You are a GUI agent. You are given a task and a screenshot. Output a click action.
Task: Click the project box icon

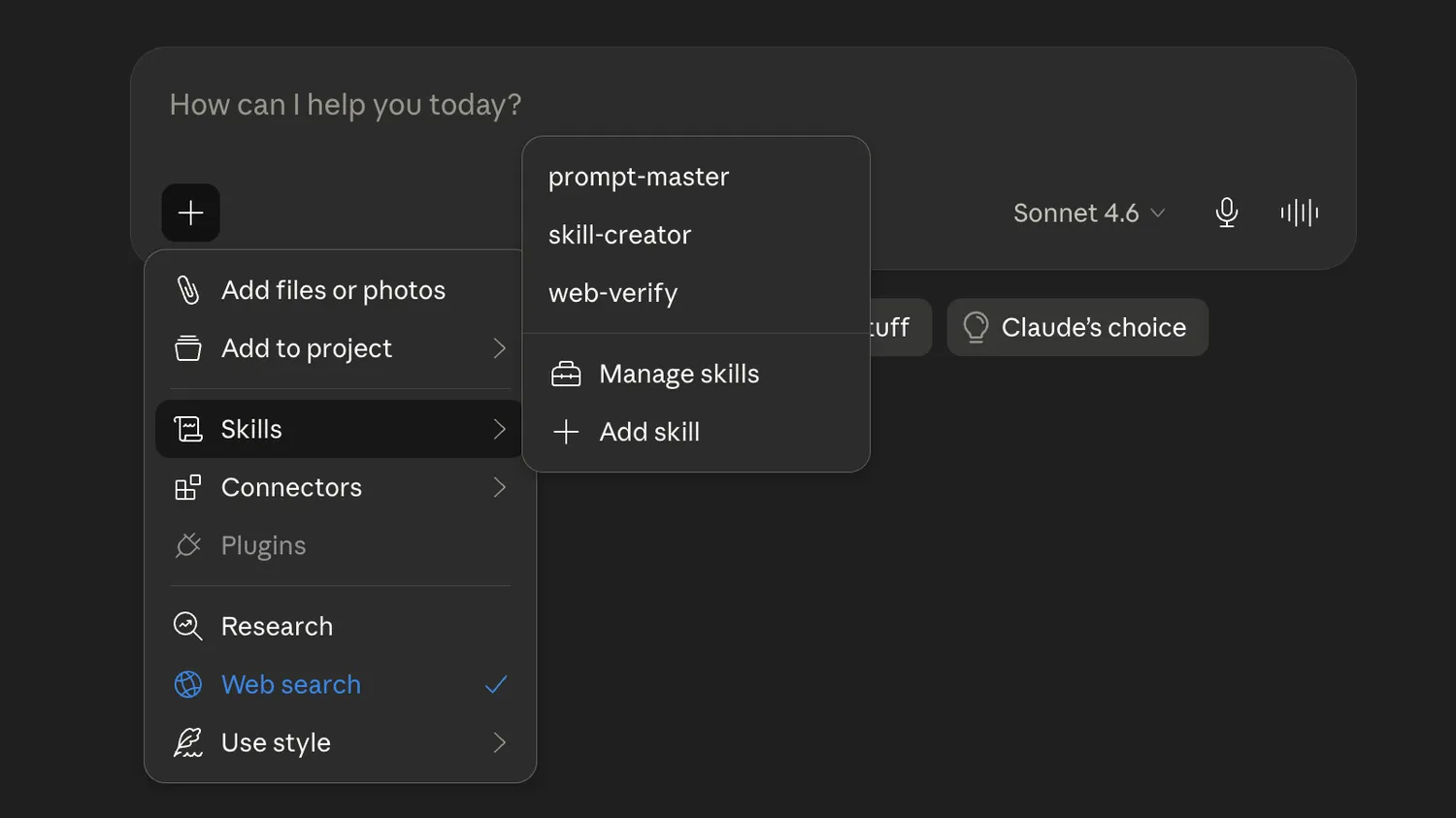(188, 348)
